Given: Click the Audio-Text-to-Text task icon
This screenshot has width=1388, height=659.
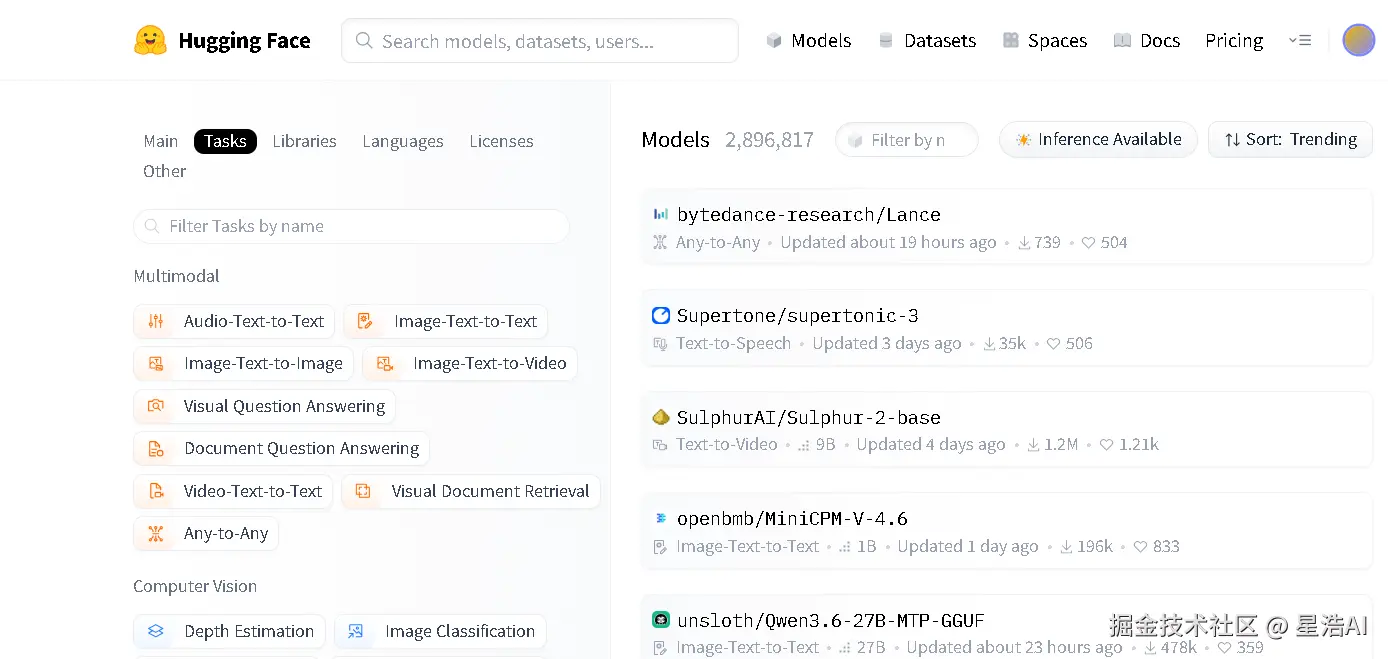Looking at the screenshot, I should pos(155,321).
